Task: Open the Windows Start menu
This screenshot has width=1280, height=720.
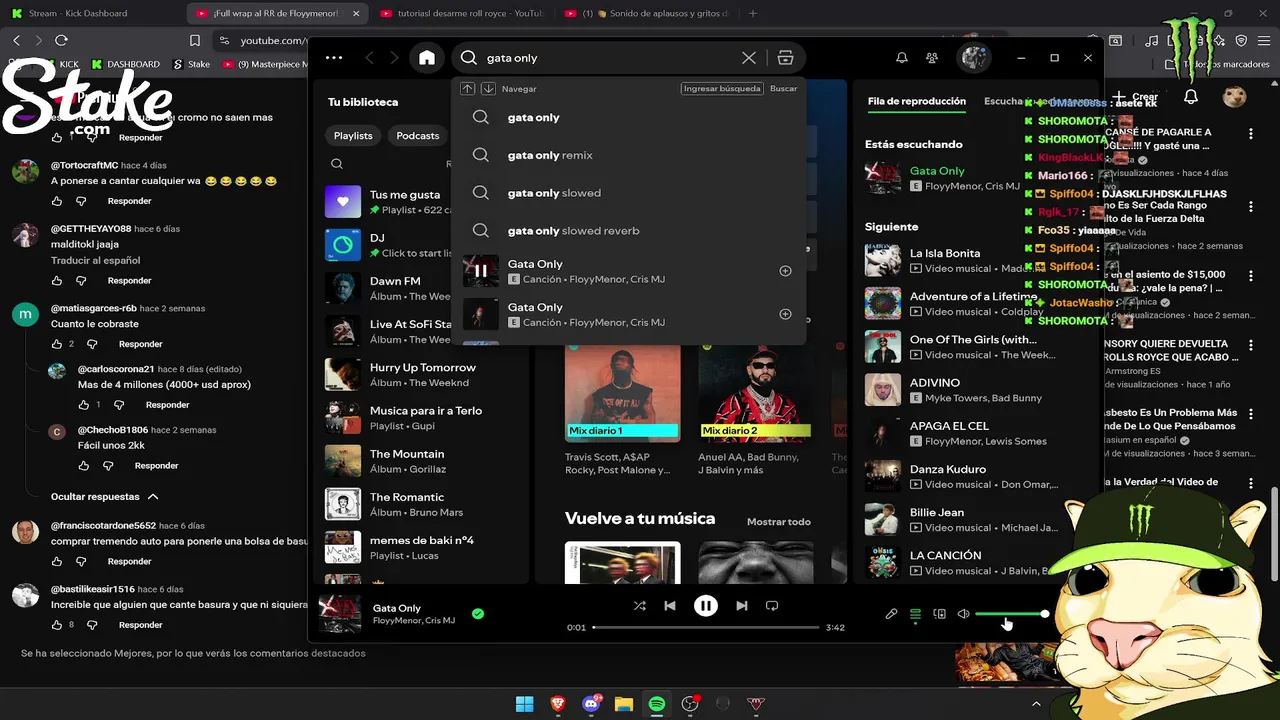Action: [x=524, y=704]
